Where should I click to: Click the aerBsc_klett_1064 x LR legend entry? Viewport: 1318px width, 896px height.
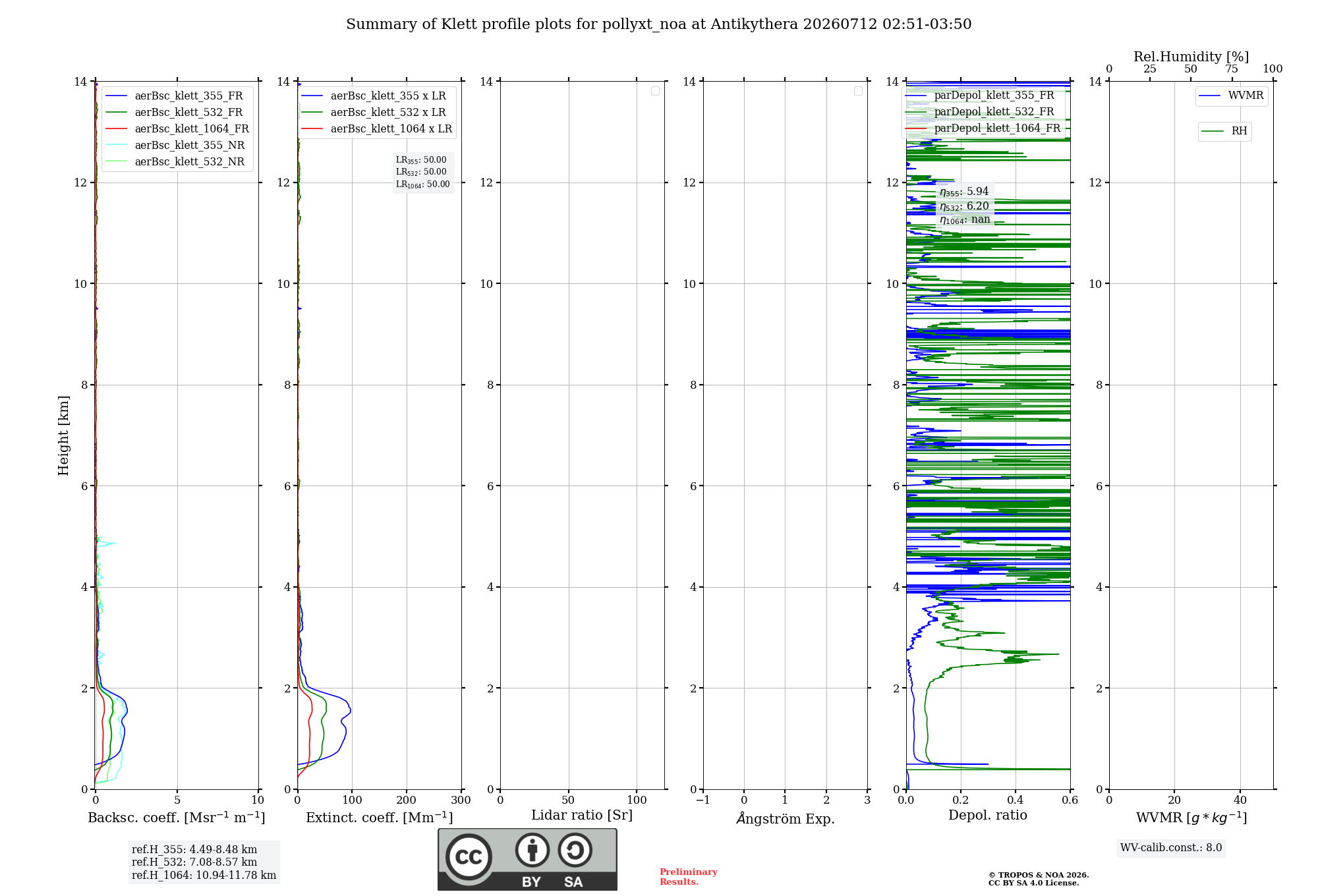pyautogui.click(x=377, y=129)
